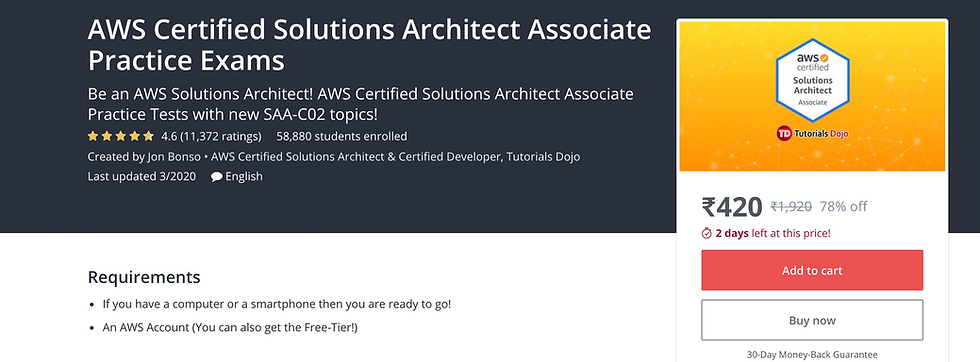Click the rupee ₹420 price
This screenshot has width=980, height=362.
click(x=732, y=207)
